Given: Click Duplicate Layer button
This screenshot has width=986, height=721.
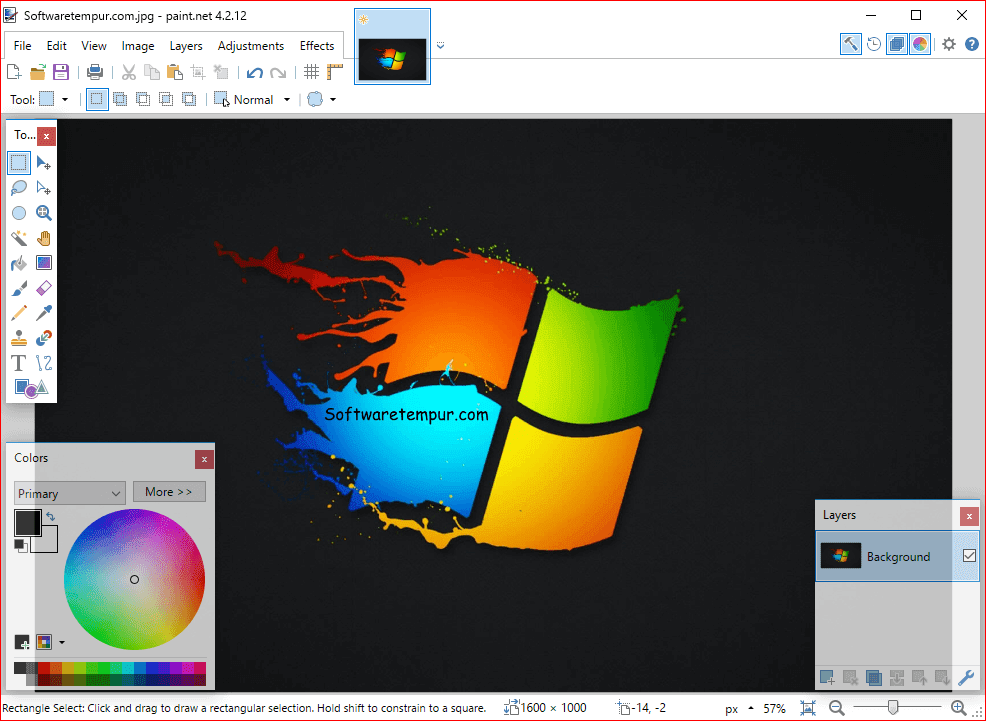Looking at the screenshot, I should click(873, 678).
